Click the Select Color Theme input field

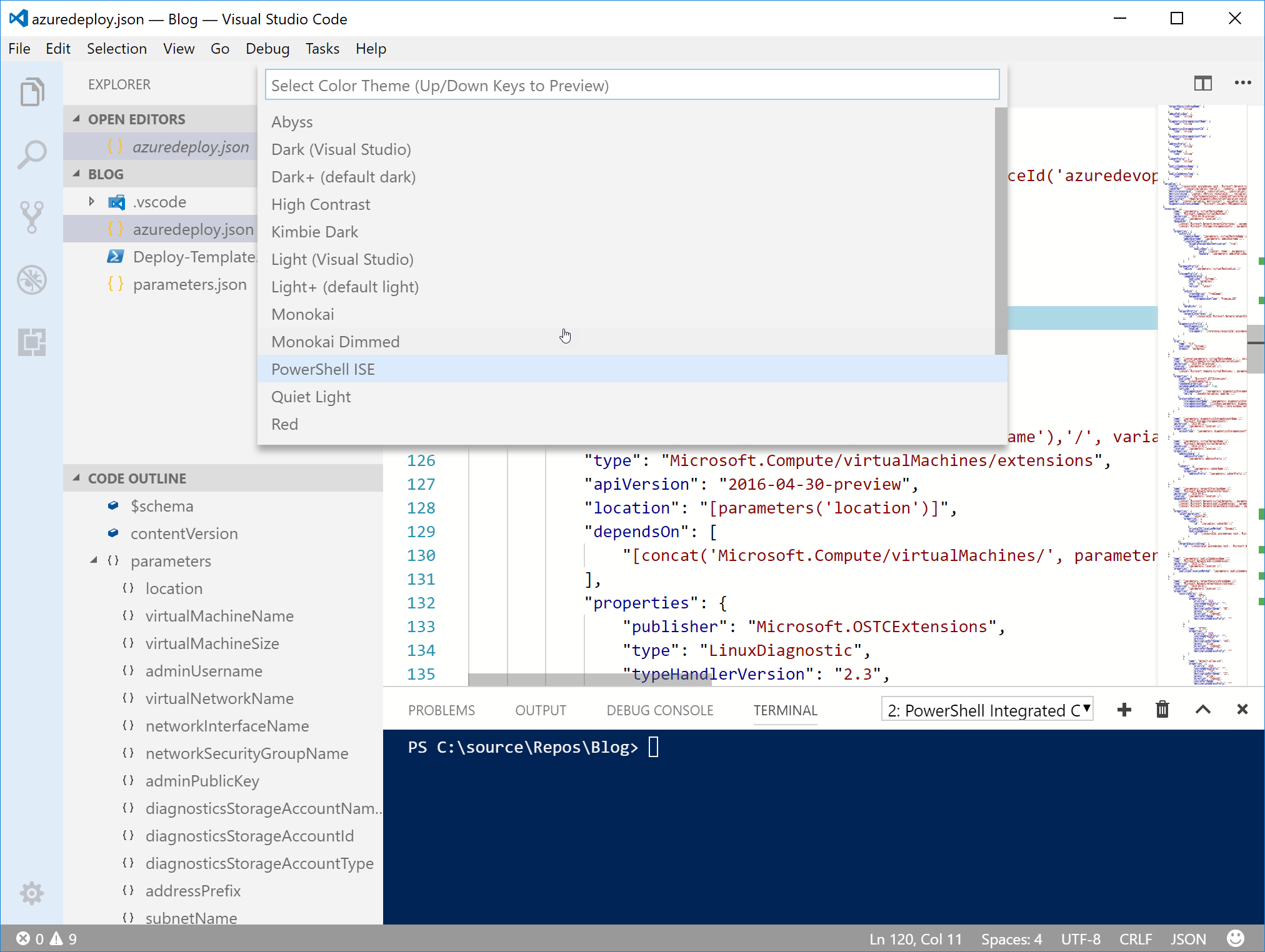632,85
